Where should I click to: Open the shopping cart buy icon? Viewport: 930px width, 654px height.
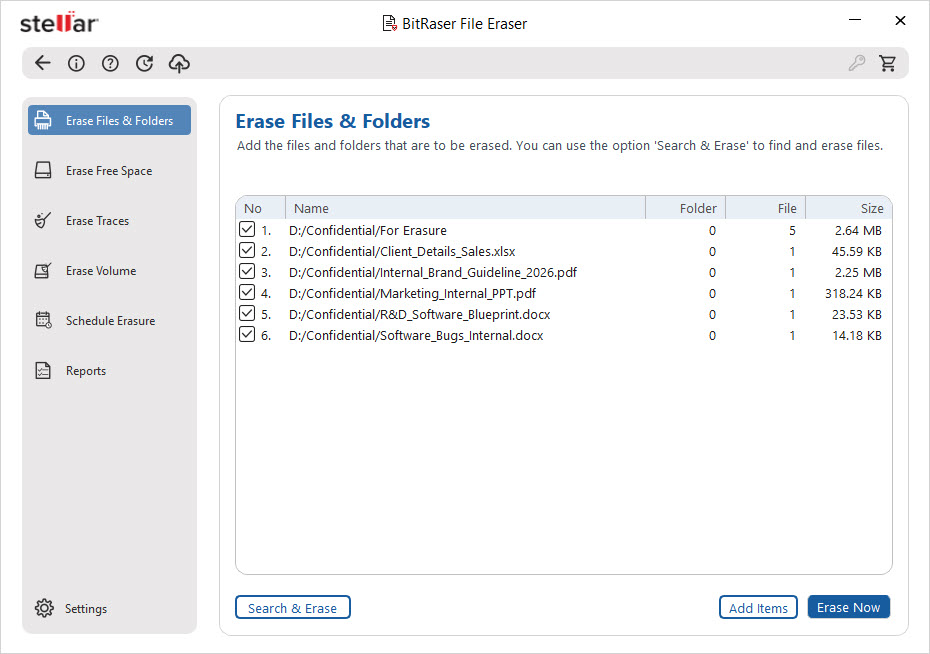point(888,63)
